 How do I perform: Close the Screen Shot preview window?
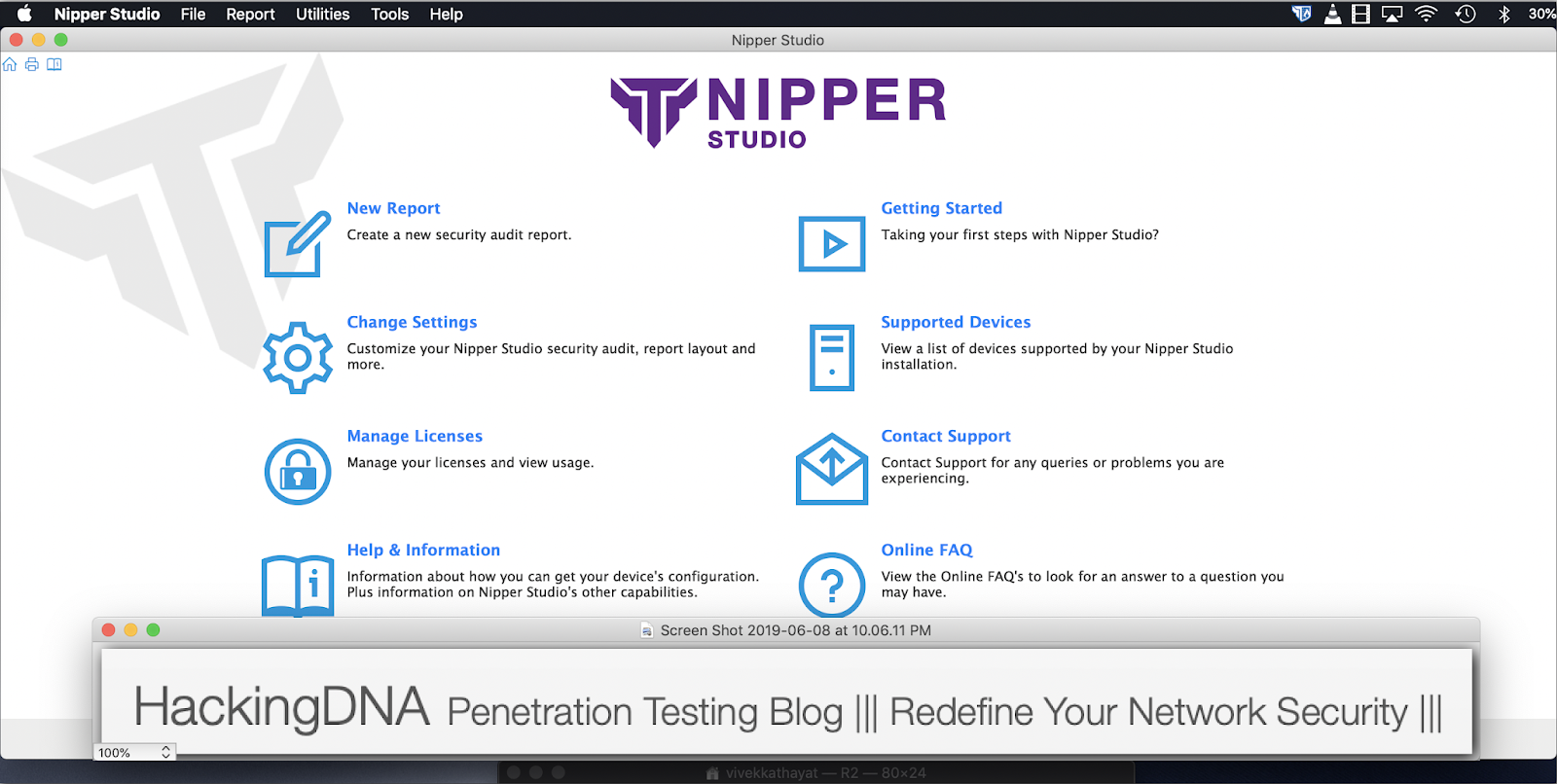click(109, 630)
